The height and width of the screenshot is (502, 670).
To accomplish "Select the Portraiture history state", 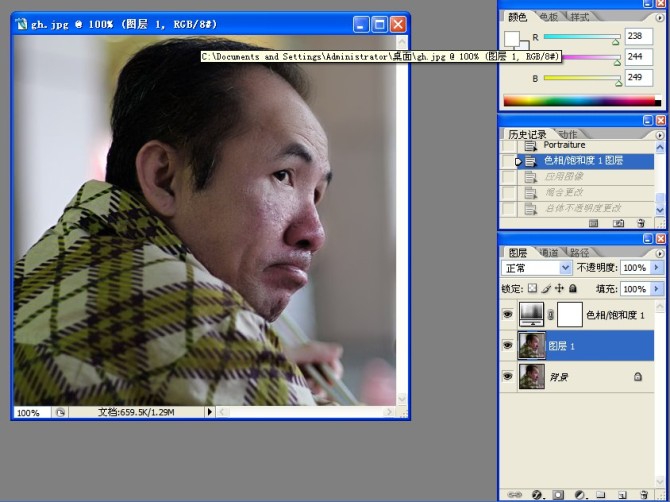I will [564, 146].
